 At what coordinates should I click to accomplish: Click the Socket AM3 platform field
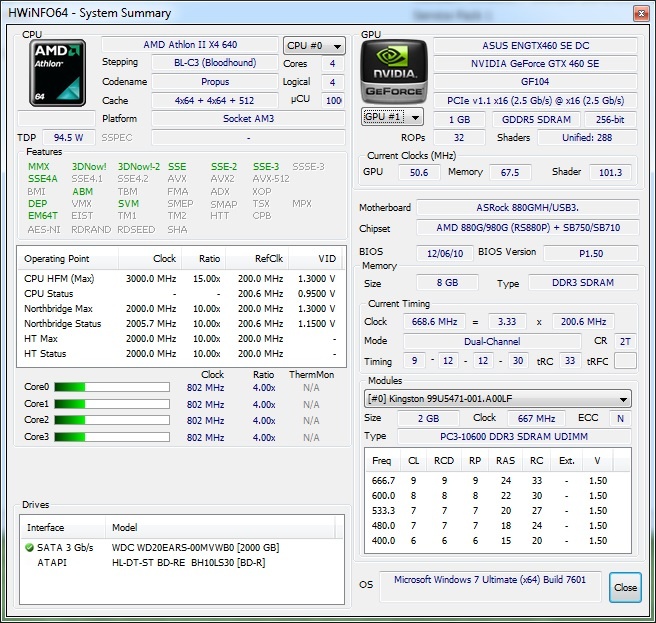point(249,119)
